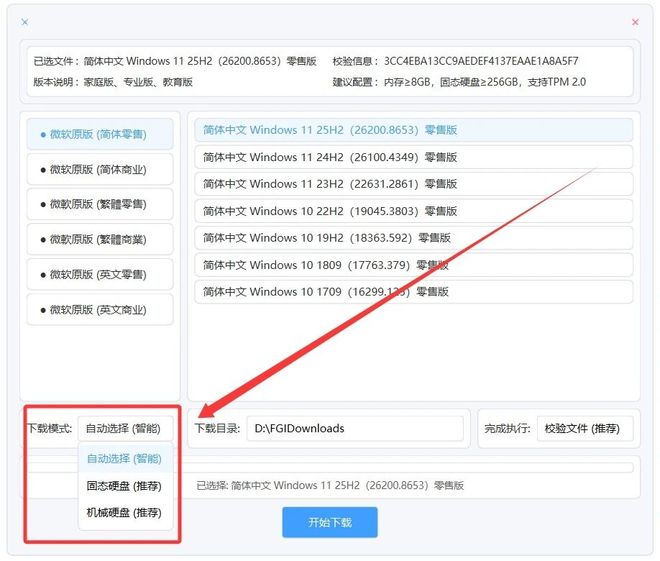Choose Windows 10 1709 零售版 entry
The height and width of the screenshot is (561, 660).
(x=413, y=292)
